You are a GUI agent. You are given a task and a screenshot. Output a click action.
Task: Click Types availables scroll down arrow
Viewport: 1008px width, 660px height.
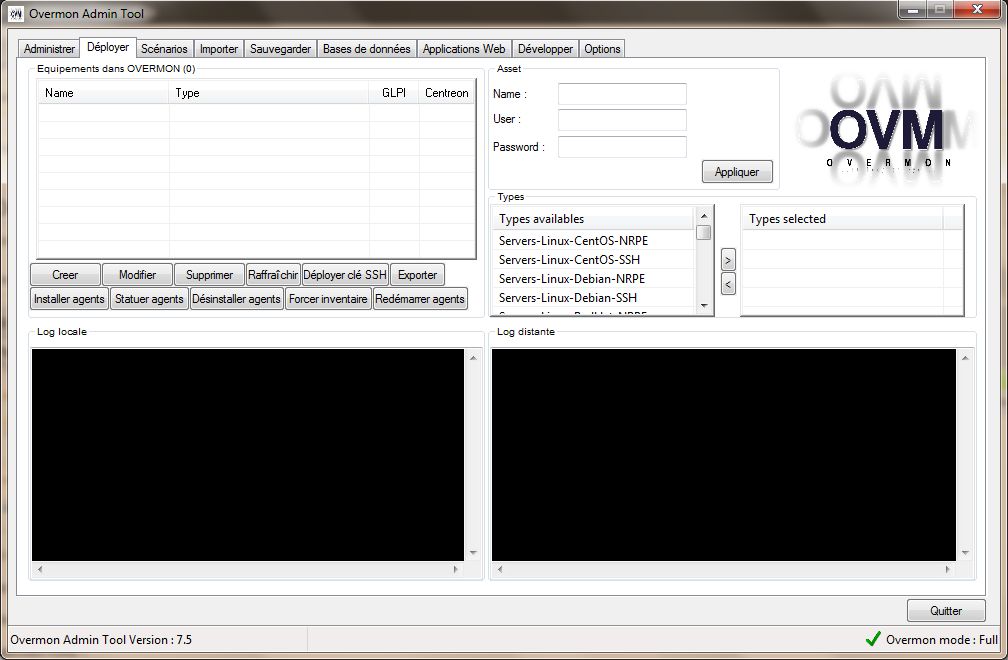coord(704,305)
